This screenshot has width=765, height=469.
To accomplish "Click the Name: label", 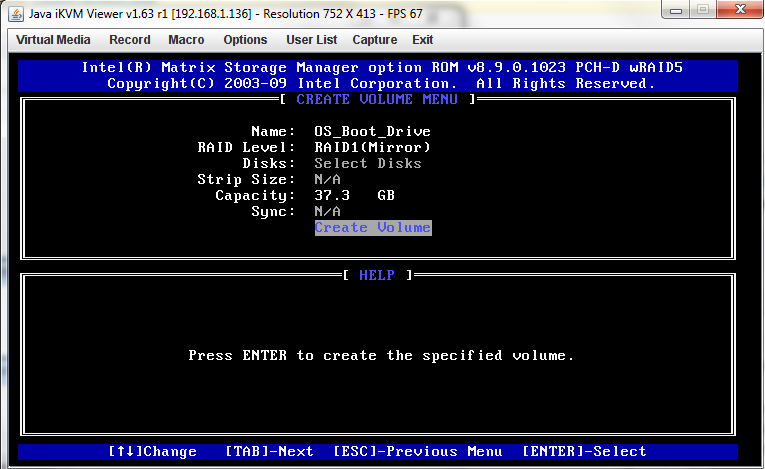I will (x=273, y=131).
